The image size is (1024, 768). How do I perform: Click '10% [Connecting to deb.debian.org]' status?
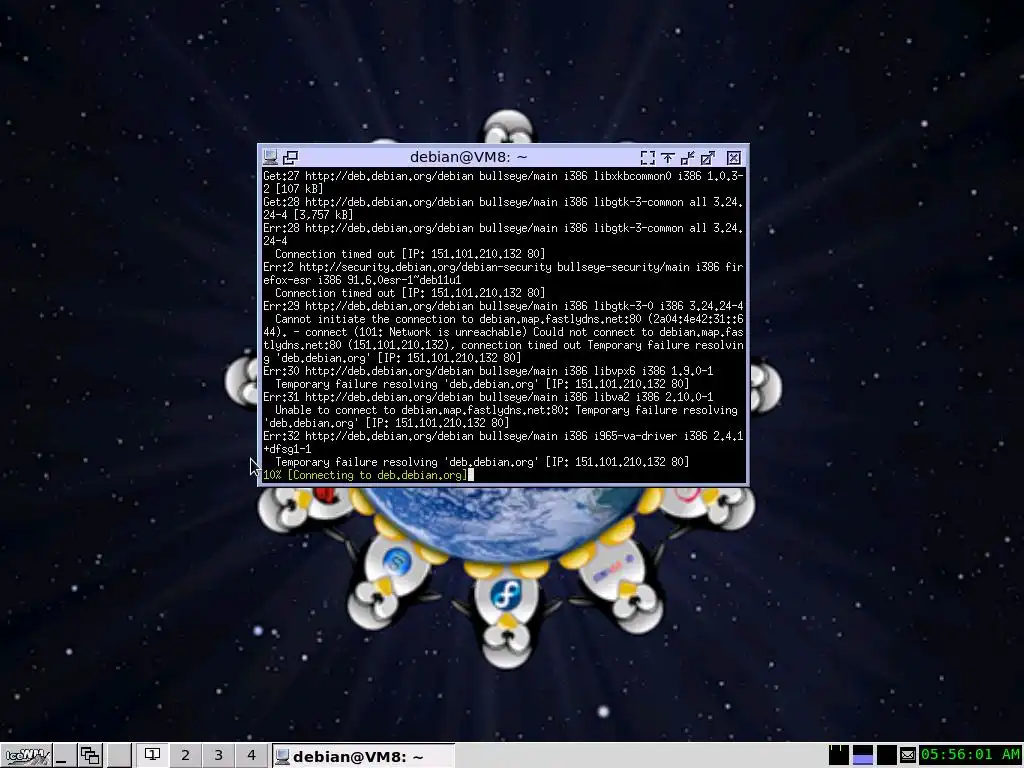[366, 475]
